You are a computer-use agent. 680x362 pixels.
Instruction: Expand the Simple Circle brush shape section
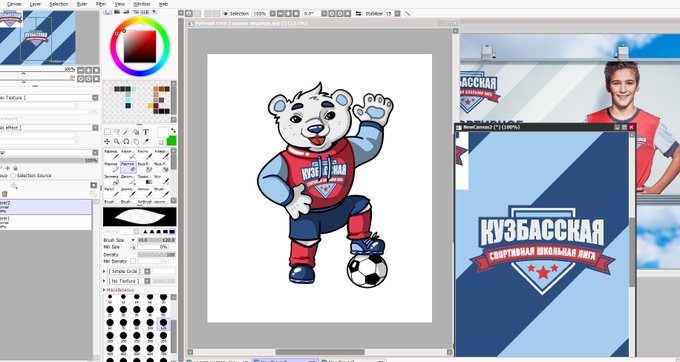pos(105,271)
